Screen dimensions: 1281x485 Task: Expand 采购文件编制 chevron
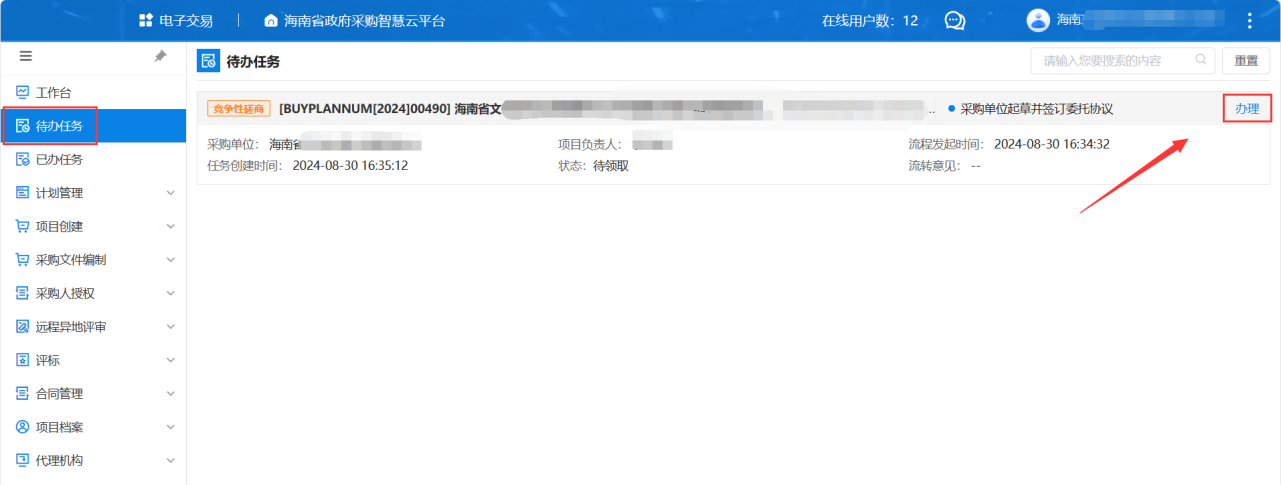[170, 260]
